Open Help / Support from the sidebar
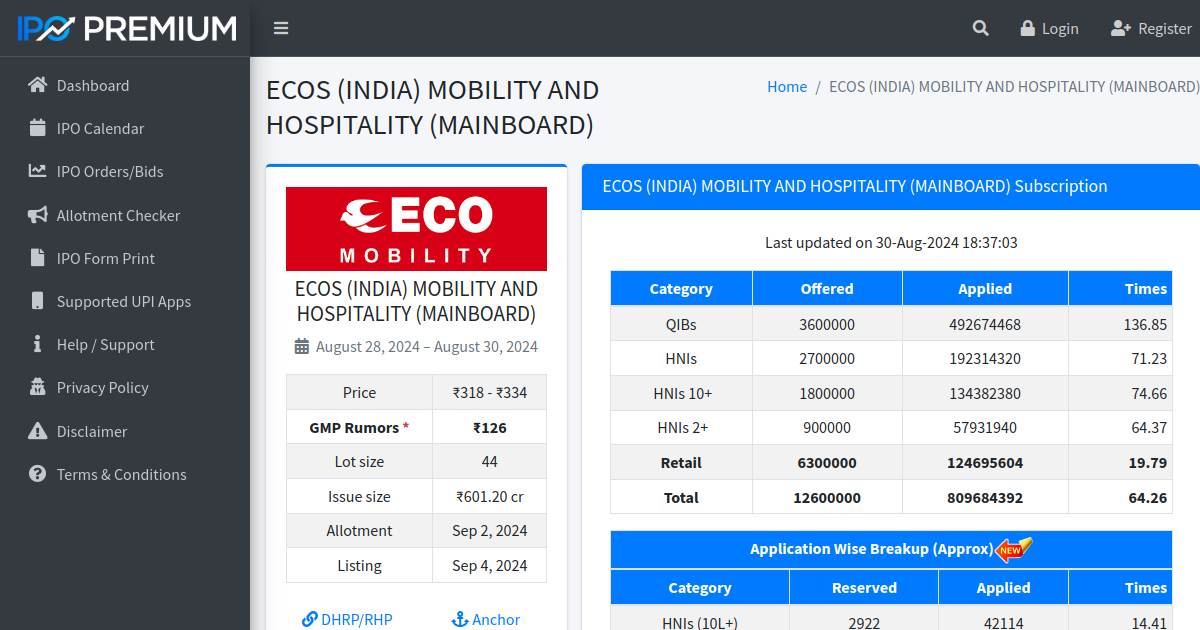The image size is (1200, 630). (105, 344)
